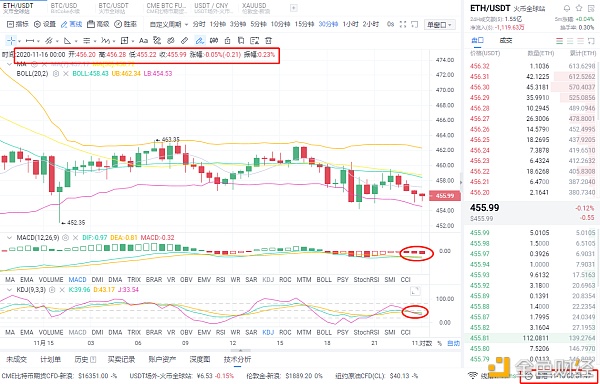
Task: Select the 分时 timeframe
Action: [199, 24]
